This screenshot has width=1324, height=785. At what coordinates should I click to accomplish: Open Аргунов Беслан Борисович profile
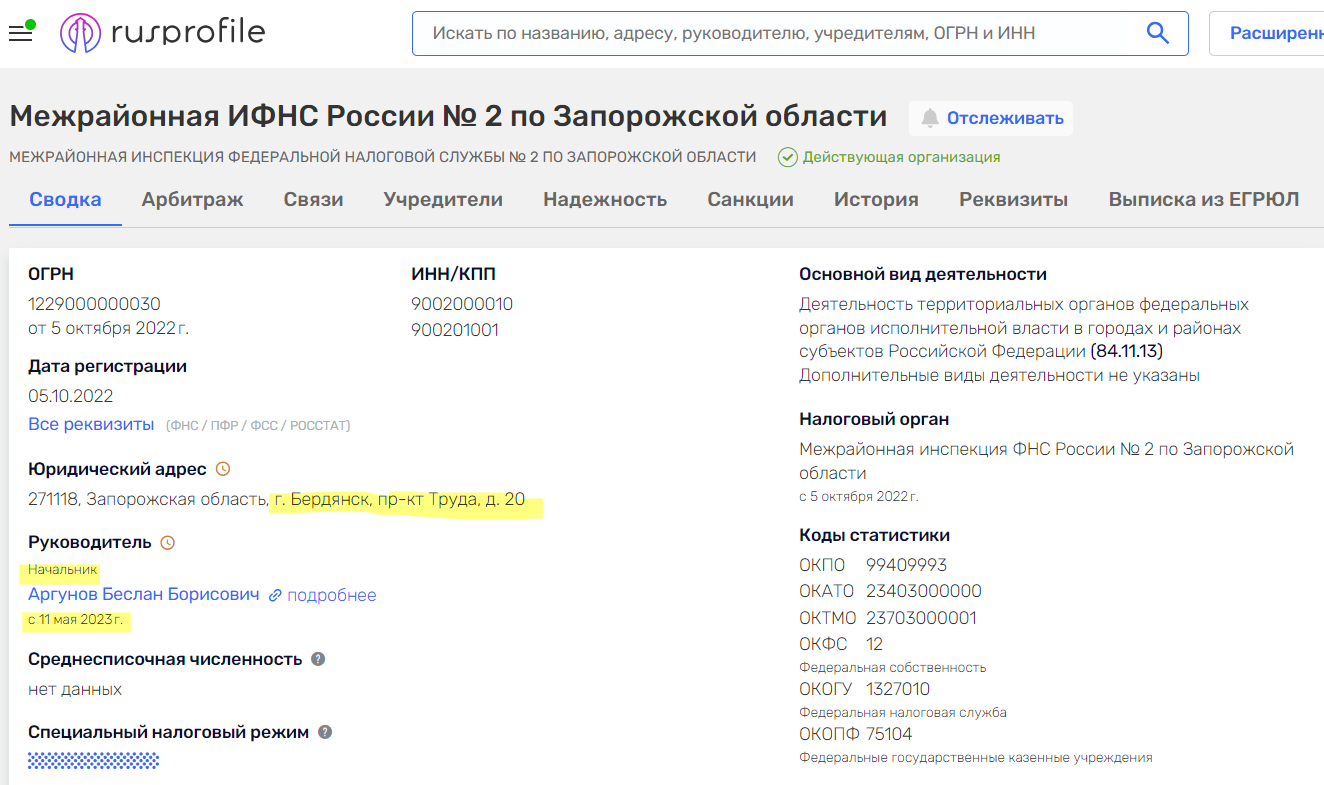(x=146, y=595)
